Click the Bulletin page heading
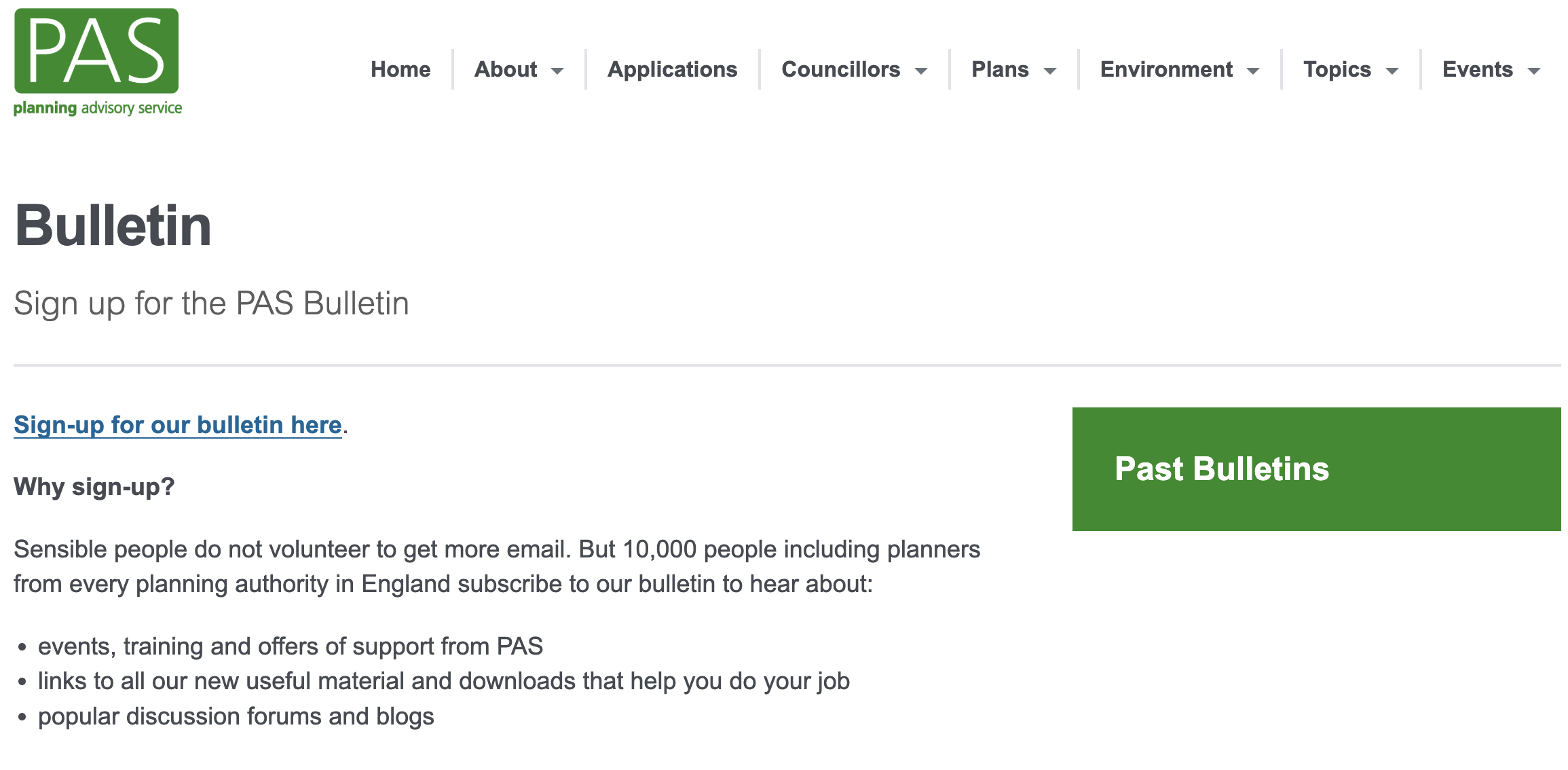The image size is (1568, 770). 113,225
